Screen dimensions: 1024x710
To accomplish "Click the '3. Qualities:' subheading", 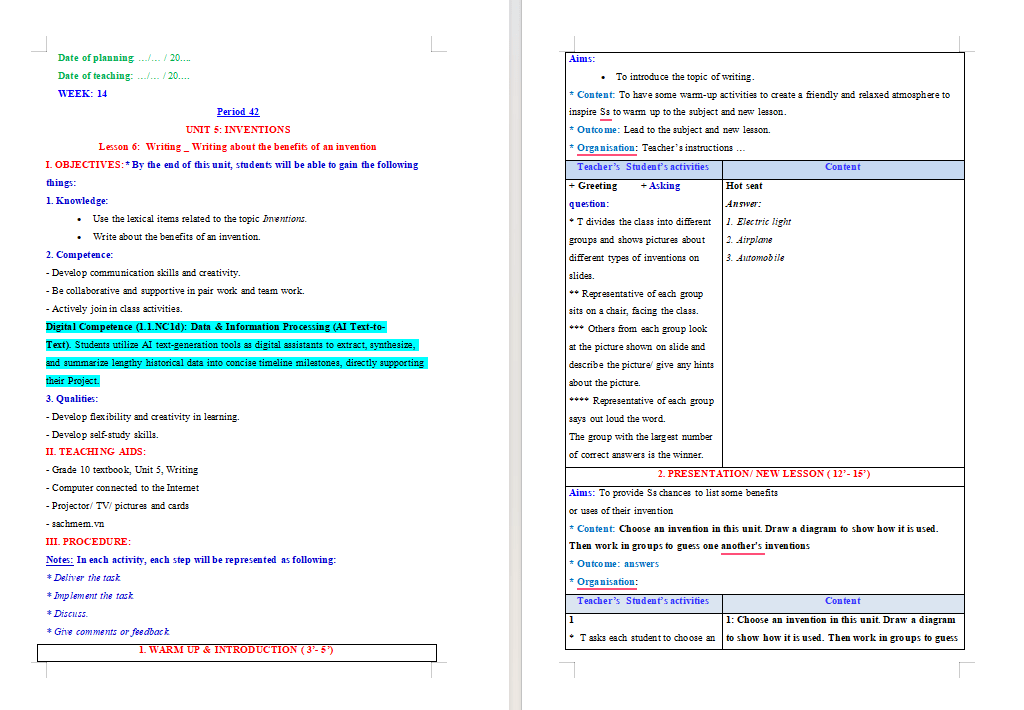I will 72,398.
